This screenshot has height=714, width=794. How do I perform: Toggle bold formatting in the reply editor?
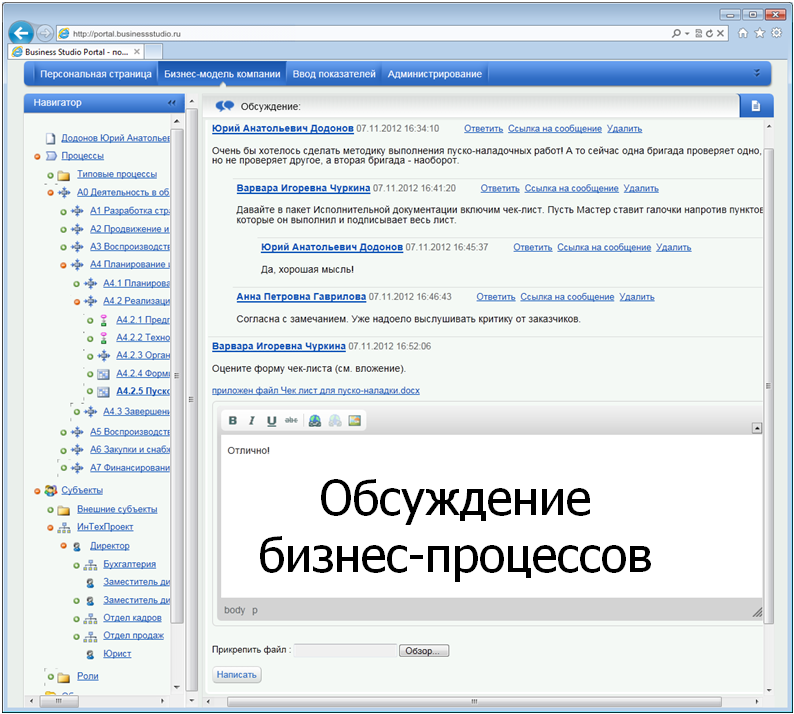click(x=233, y=421)
